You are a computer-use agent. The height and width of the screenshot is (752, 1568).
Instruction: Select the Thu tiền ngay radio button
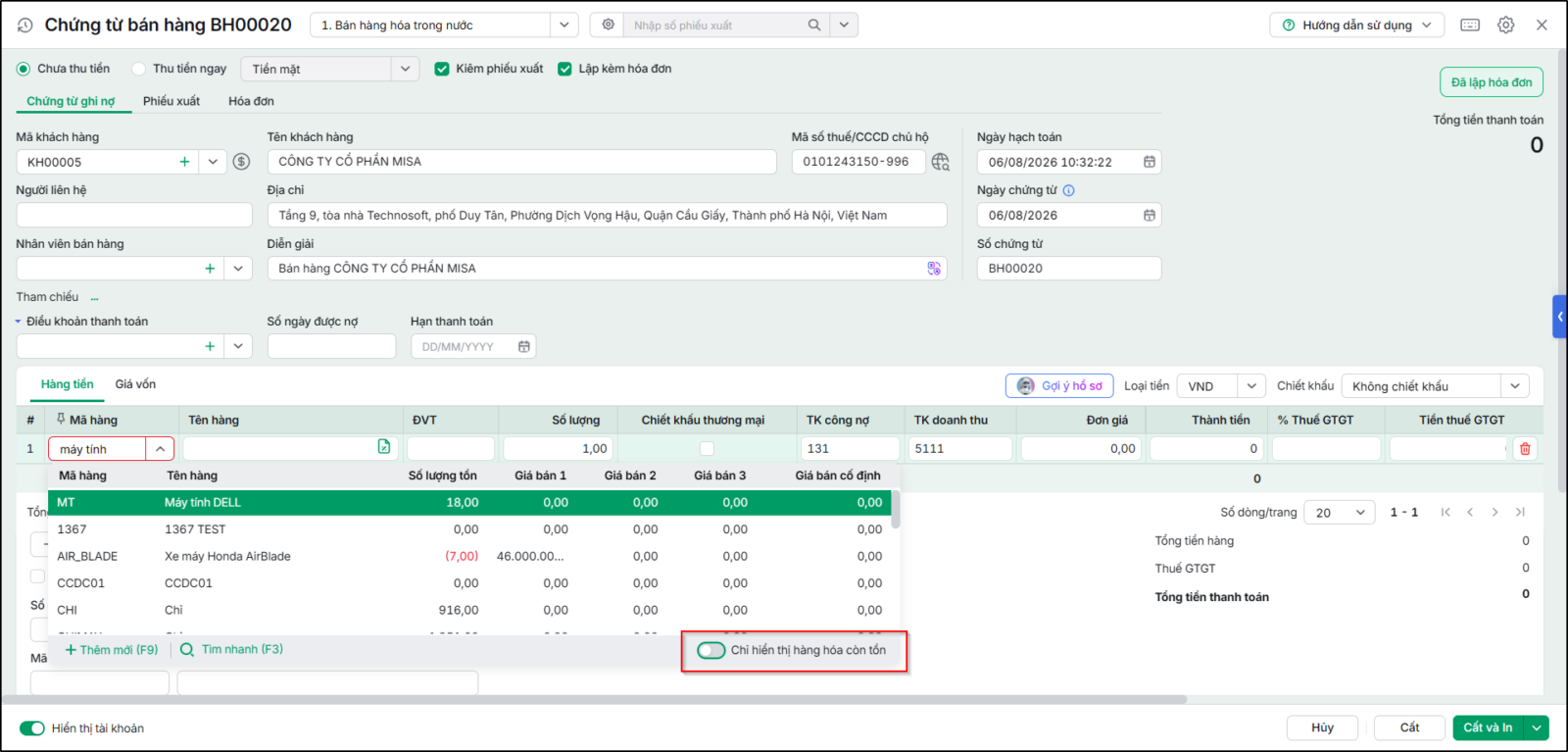(139, 69)
